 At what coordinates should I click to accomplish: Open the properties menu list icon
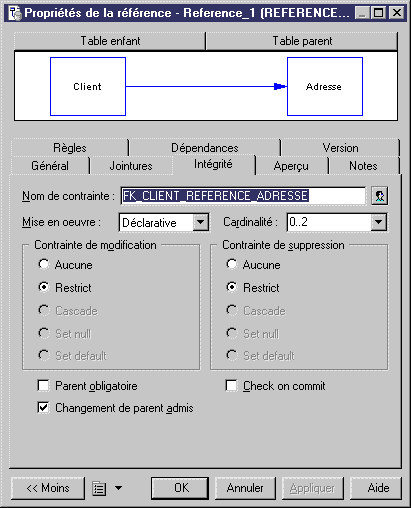click(99, 489)
